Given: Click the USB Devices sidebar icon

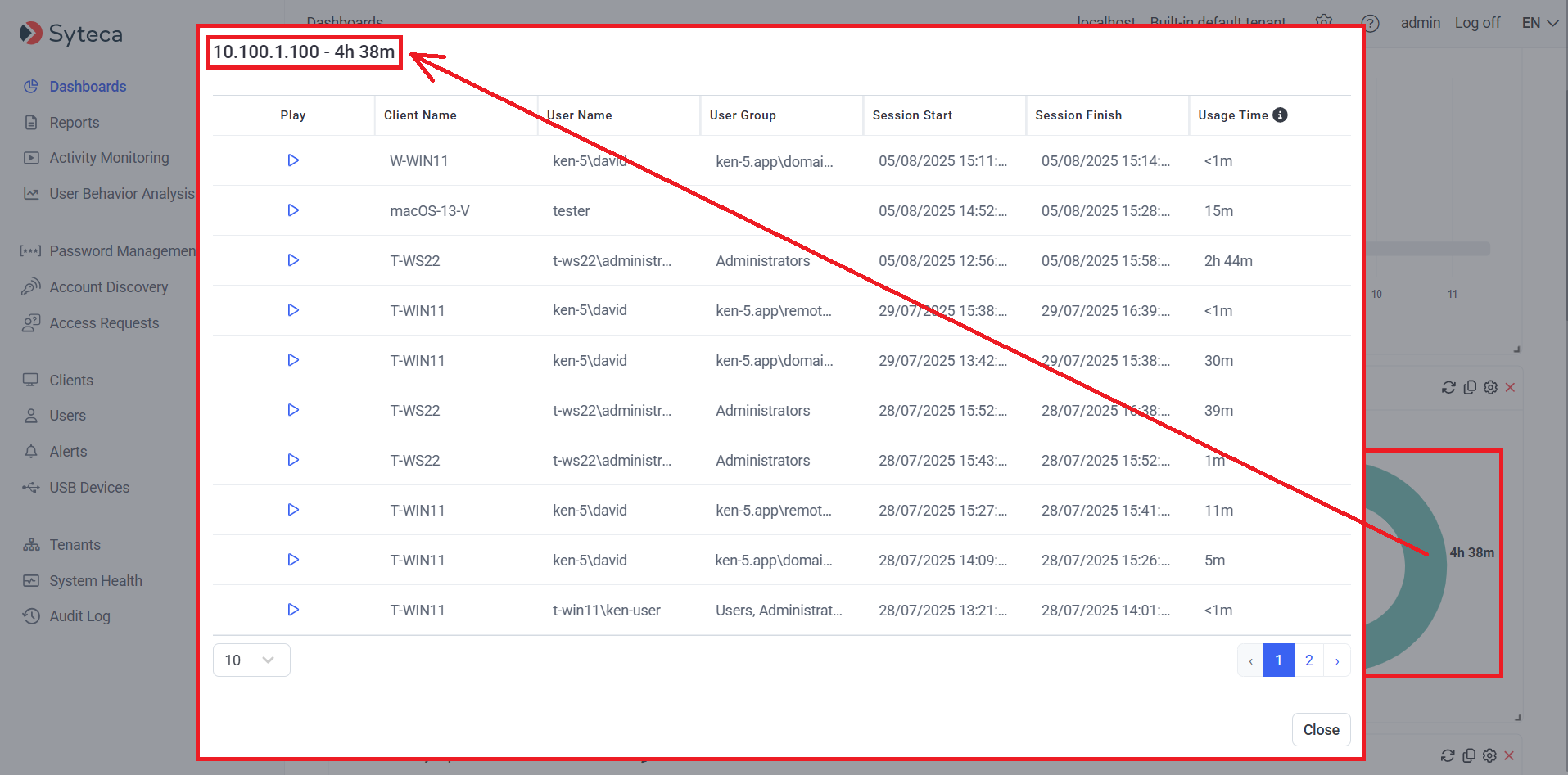Looking at the screenshot, I should [31, 488].
